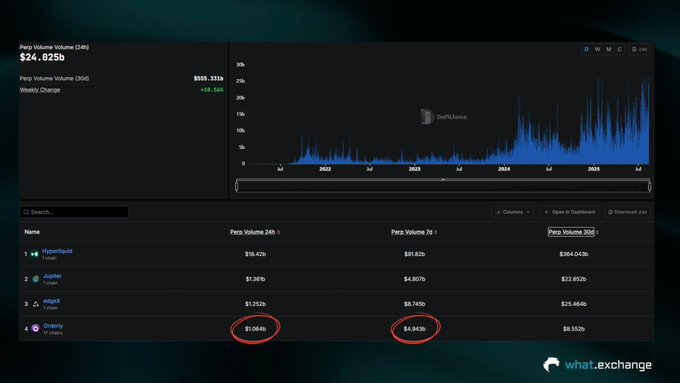The width and height of the screenshot is (680, 383).
Task: Open the Columns dropdown
Action: point(513,212)
